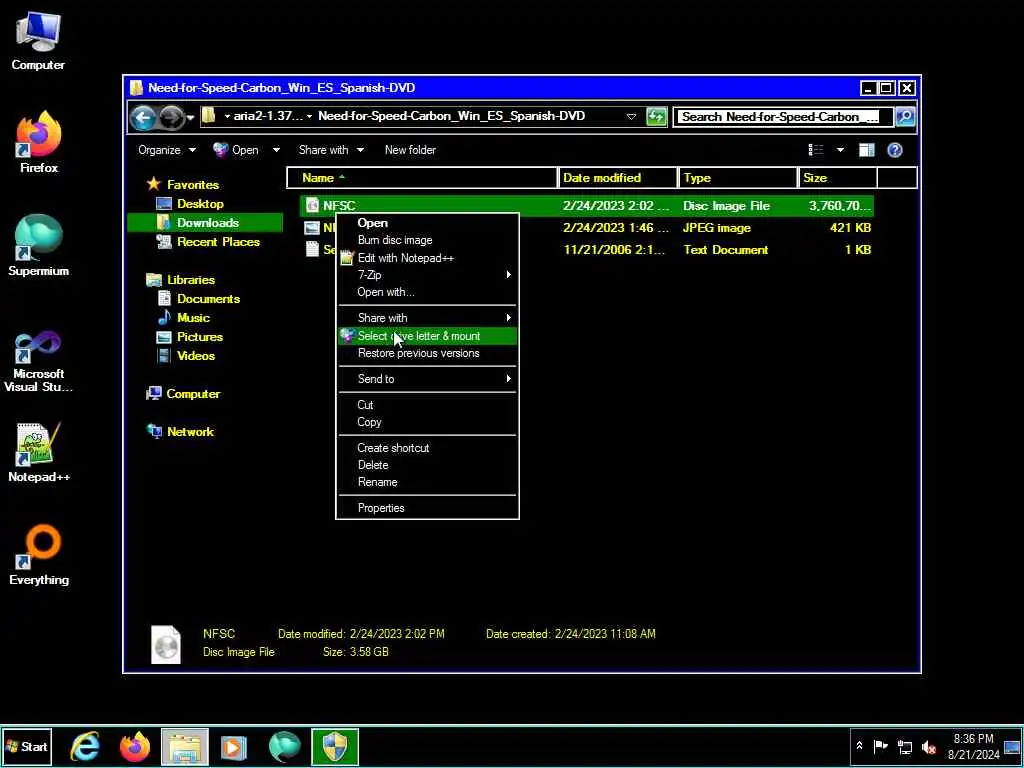Click the Search Need-for-Speed-Carbon field
Viewport: 1024px width, 768px height.
coord(783,117)
